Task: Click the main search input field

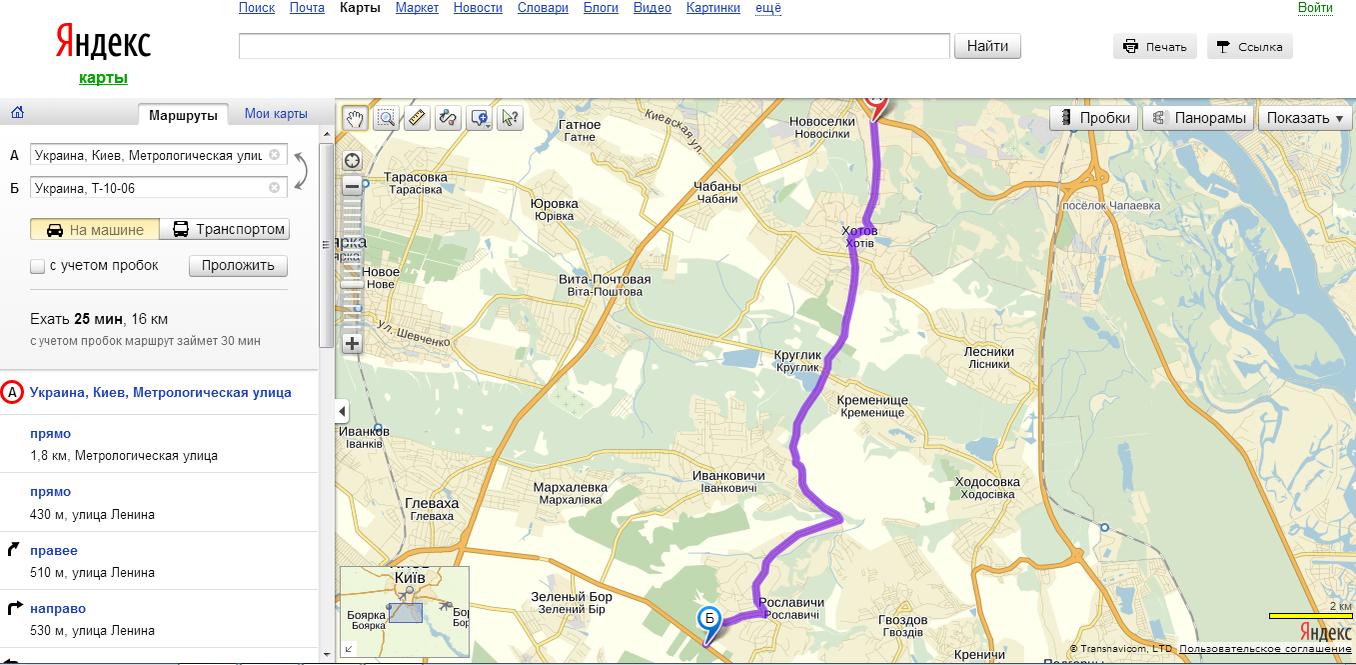Action: click(594, 46)
